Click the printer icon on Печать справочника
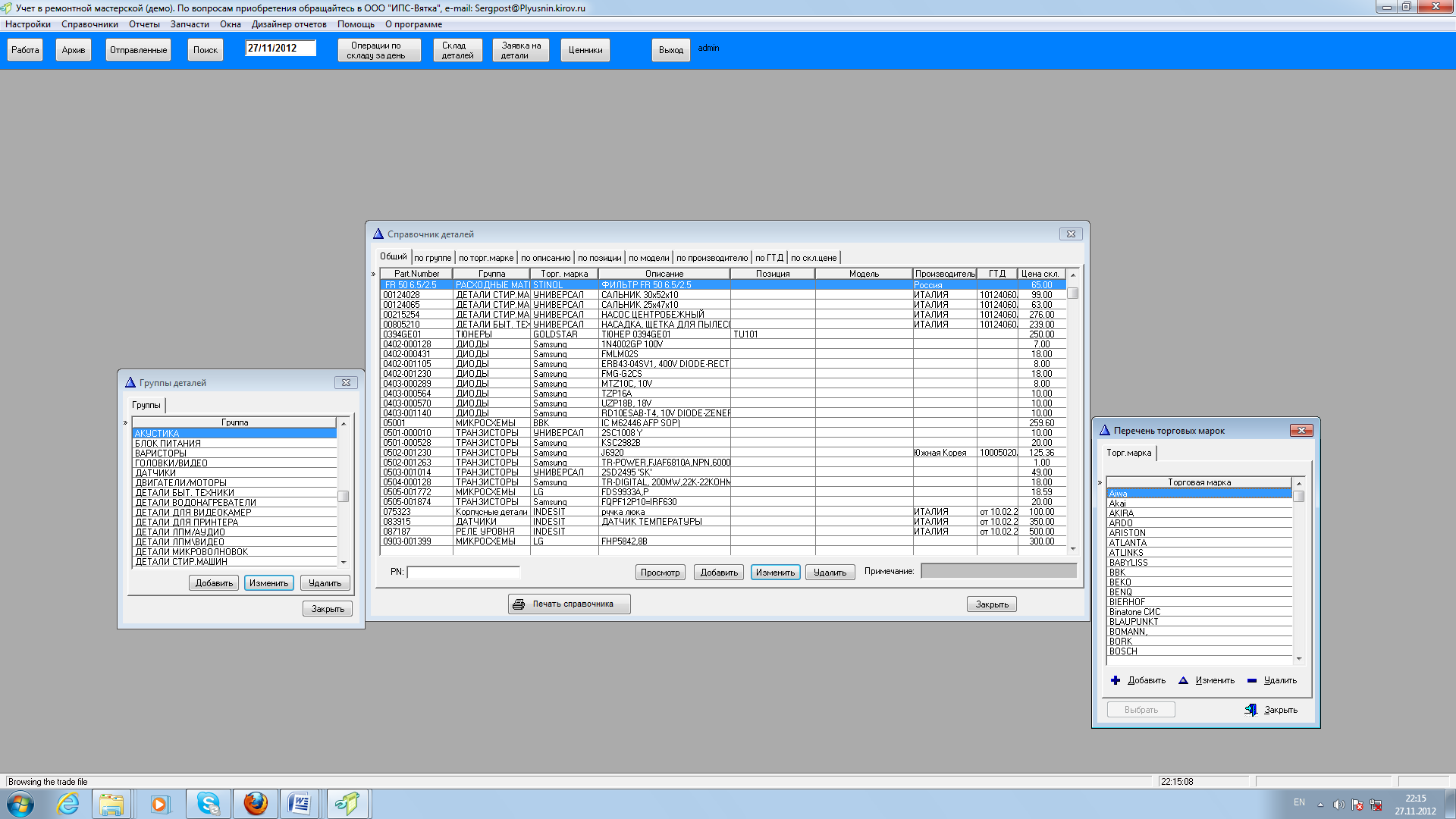Viewport: 1456px width, 819px height. point(519,604)
